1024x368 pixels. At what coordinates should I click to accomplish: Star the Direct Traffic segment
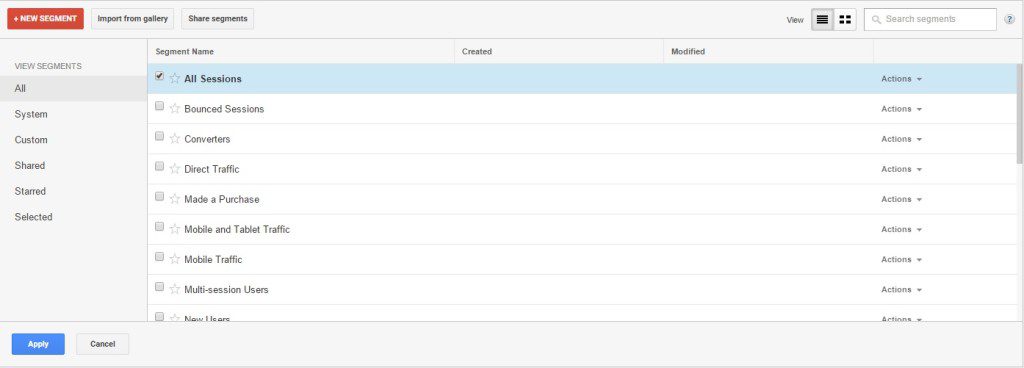(x=174, y=168)
